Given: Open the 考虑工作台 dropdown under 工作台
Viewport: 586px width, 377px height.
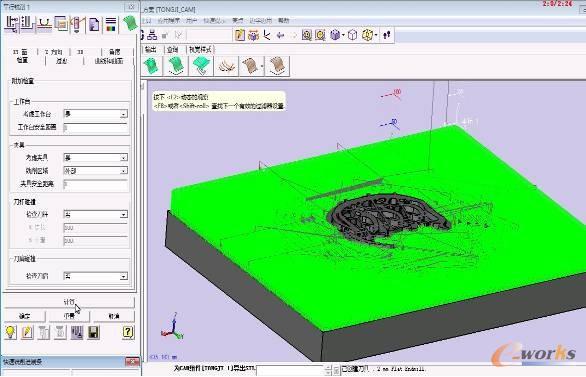Looking at the screenshot, I should point(96,114).
